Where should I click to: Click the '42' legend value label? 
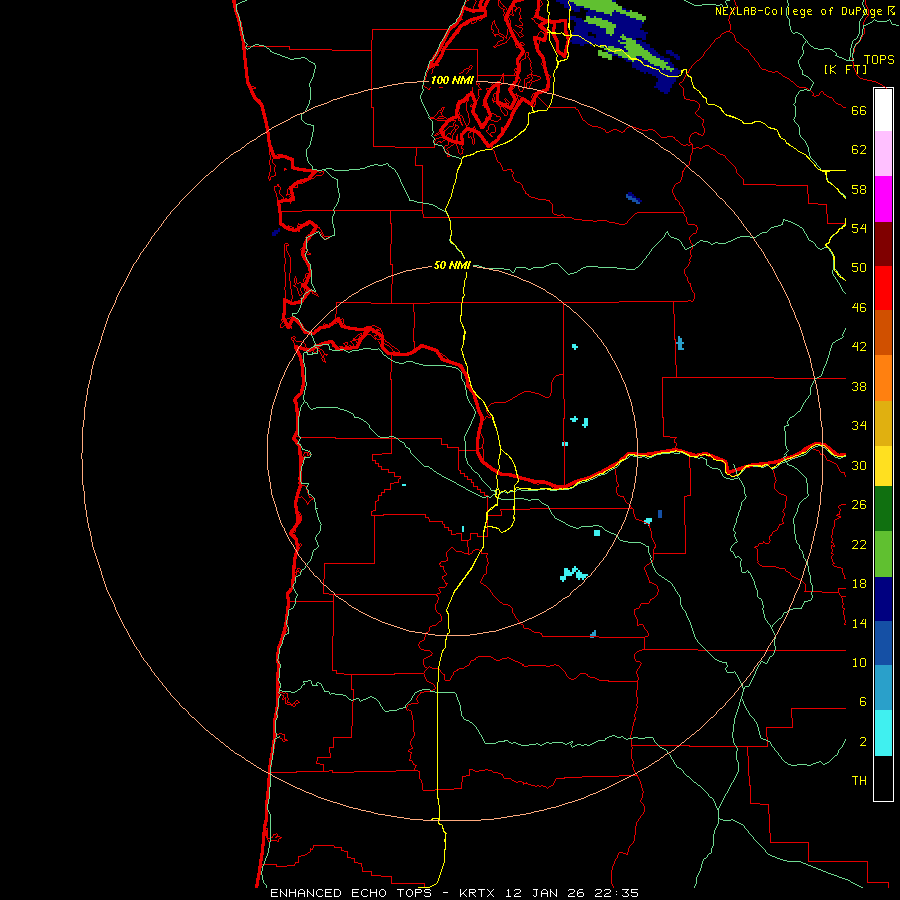coord(859,347)
